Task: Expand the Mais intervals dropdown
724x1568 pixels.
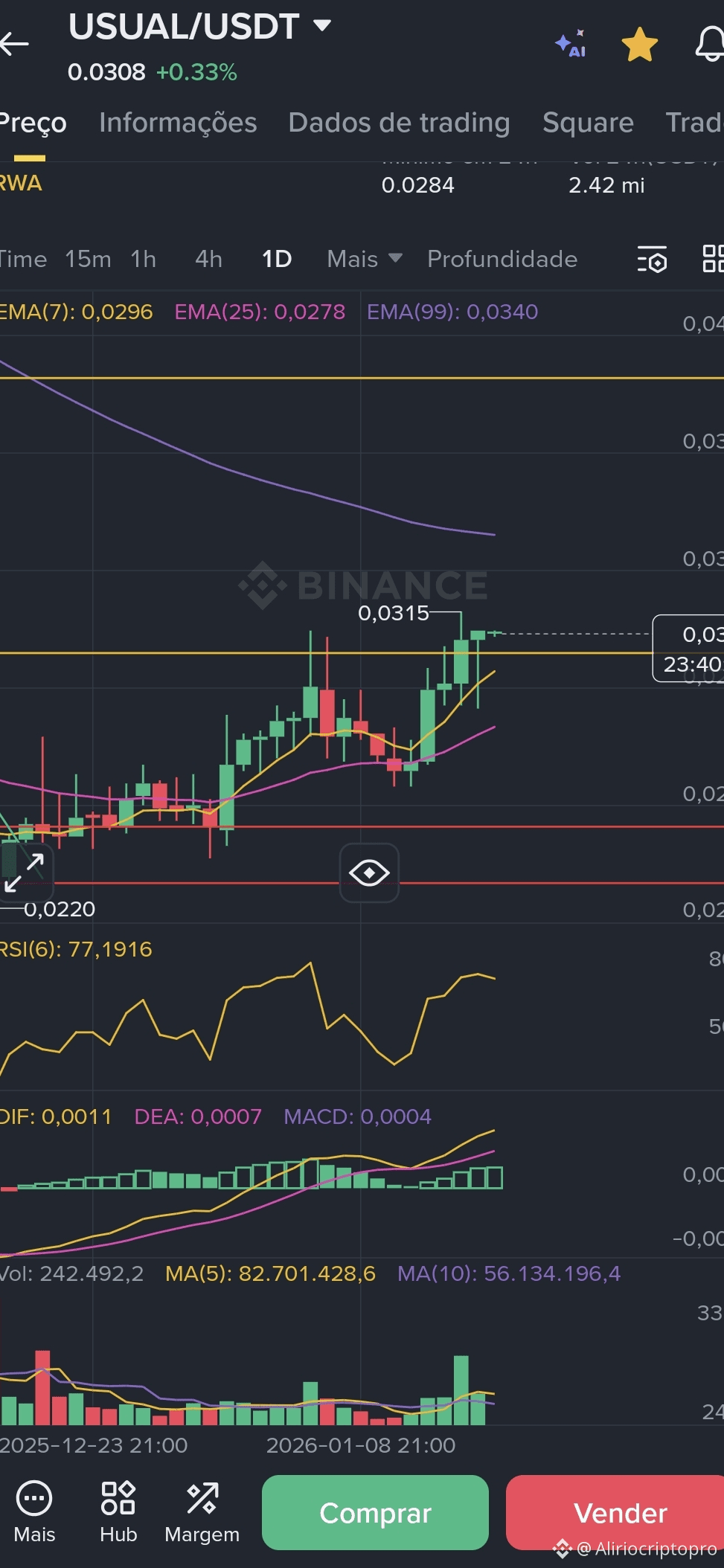Action: 365,260
